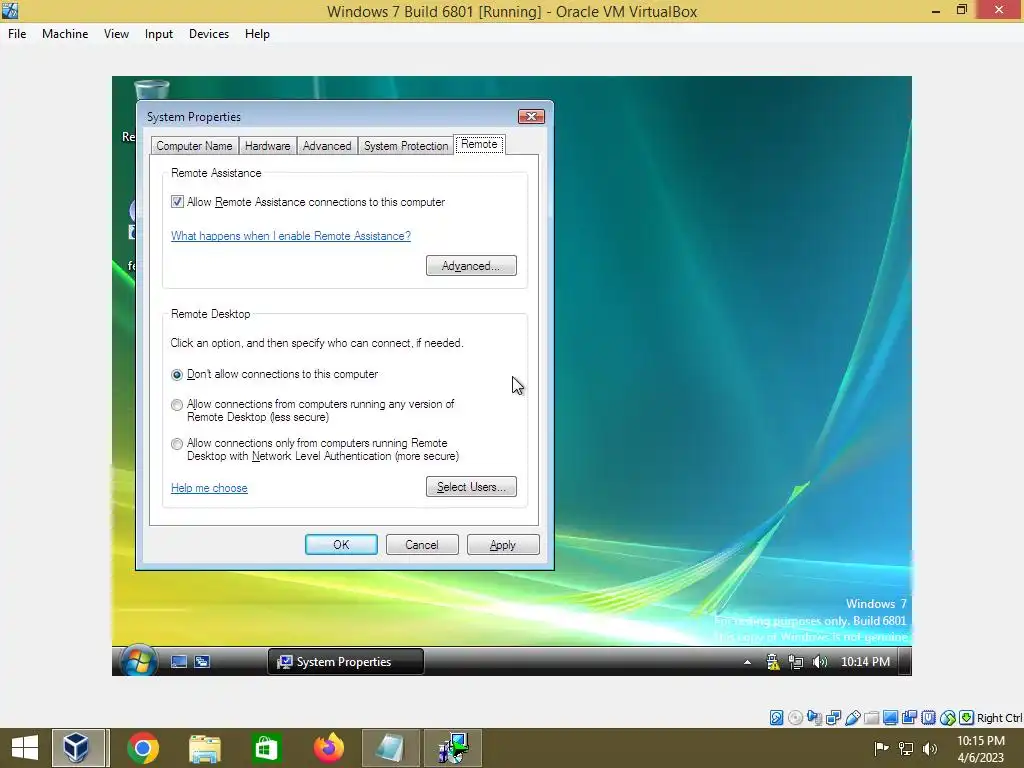Image resolution: width=1024 pixels, height=768 pixels.
Task: Open the File menu
Action: 17,34
